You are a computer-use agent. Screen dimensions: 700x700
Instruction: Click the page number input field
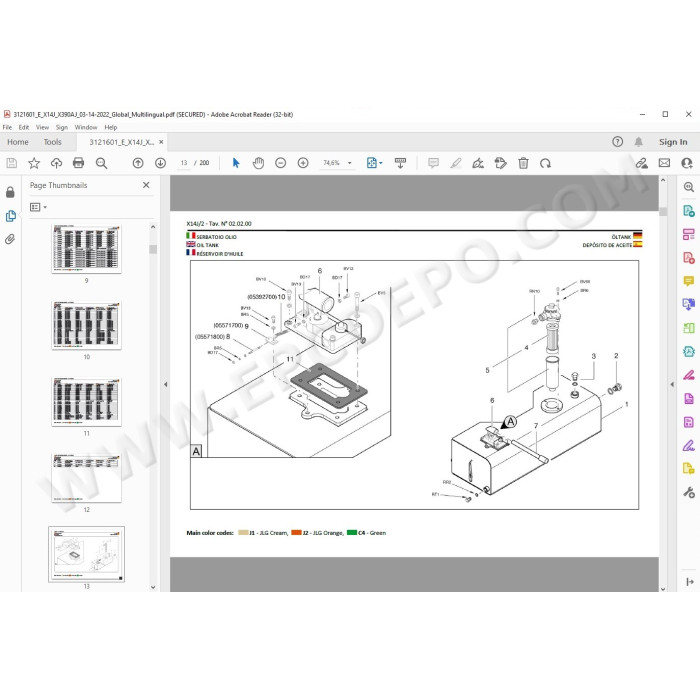[183, 163]
